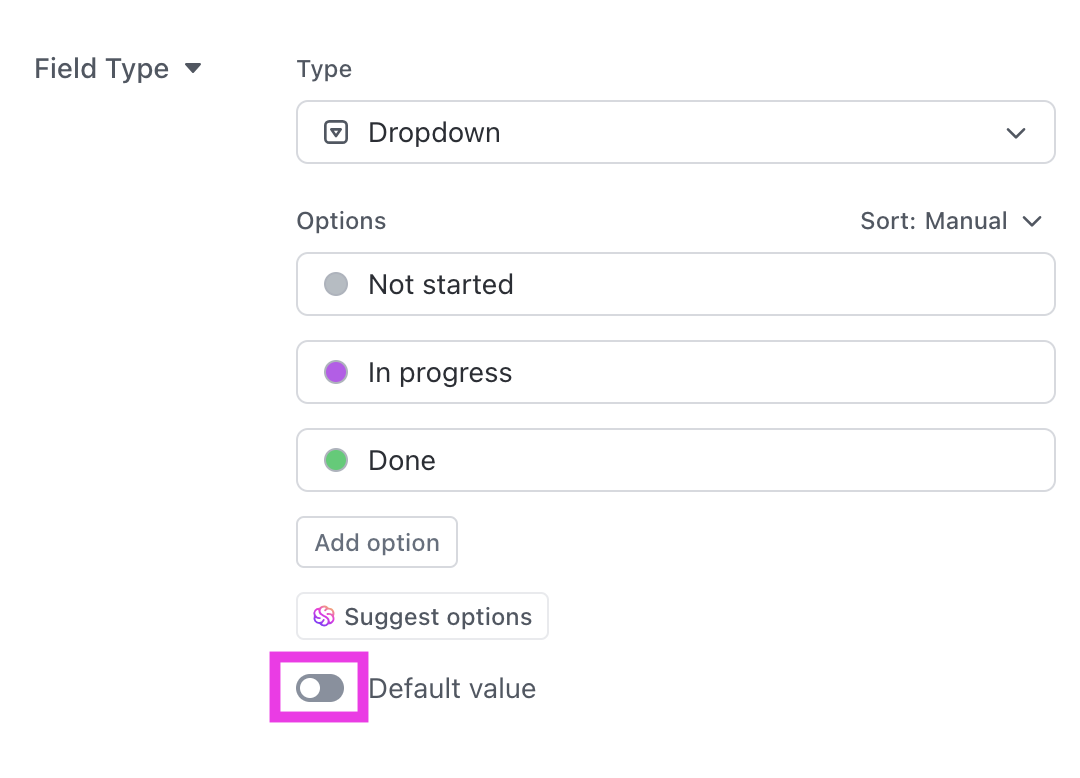Click the dropdown type icon in Type field
The width and height of the screenshot is (1080, 778).
pos(336,132)
